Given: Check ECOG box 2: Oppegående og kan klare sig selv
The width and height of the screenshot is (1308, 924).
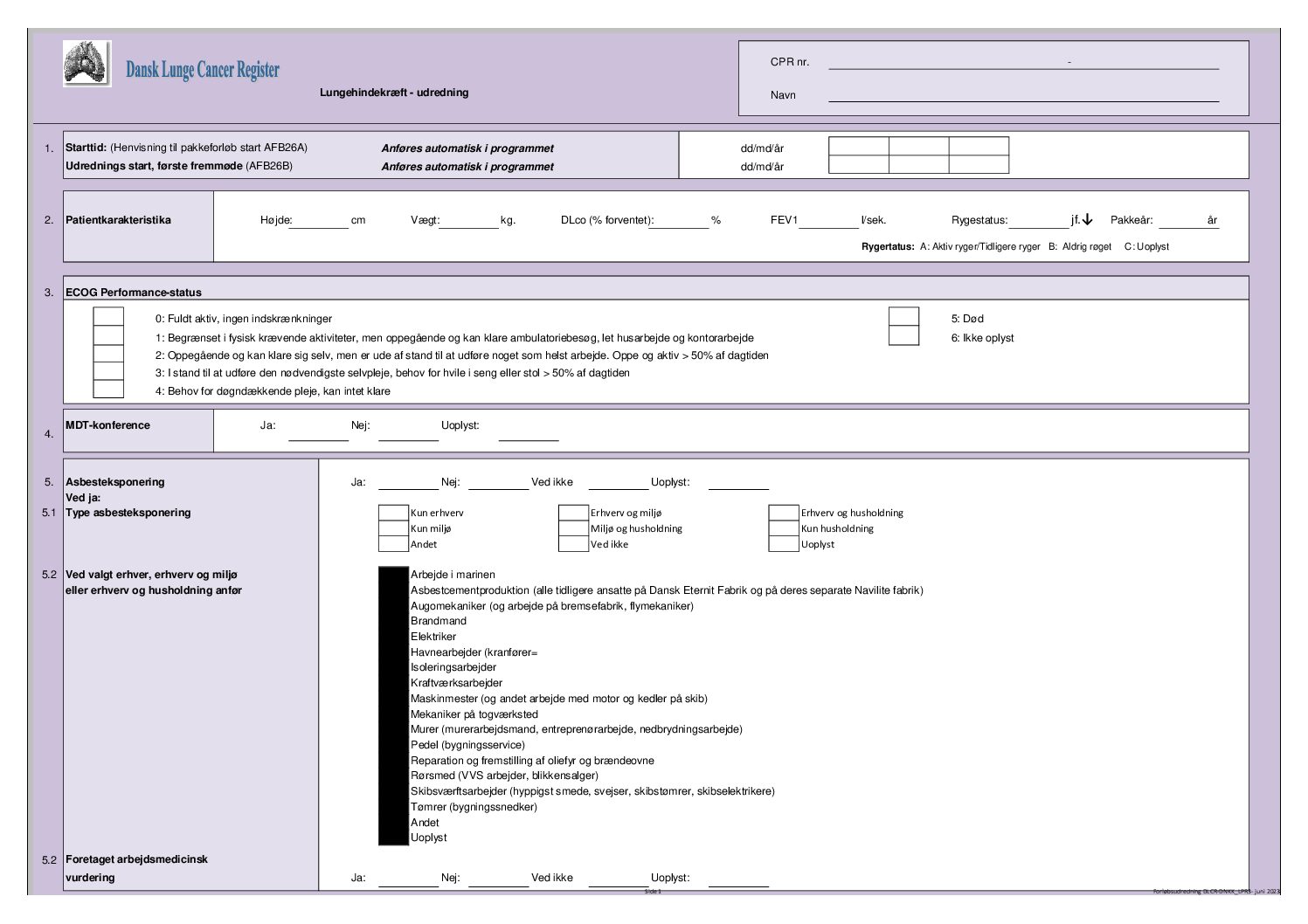Looking at the screenshot, I should (108, 354).
